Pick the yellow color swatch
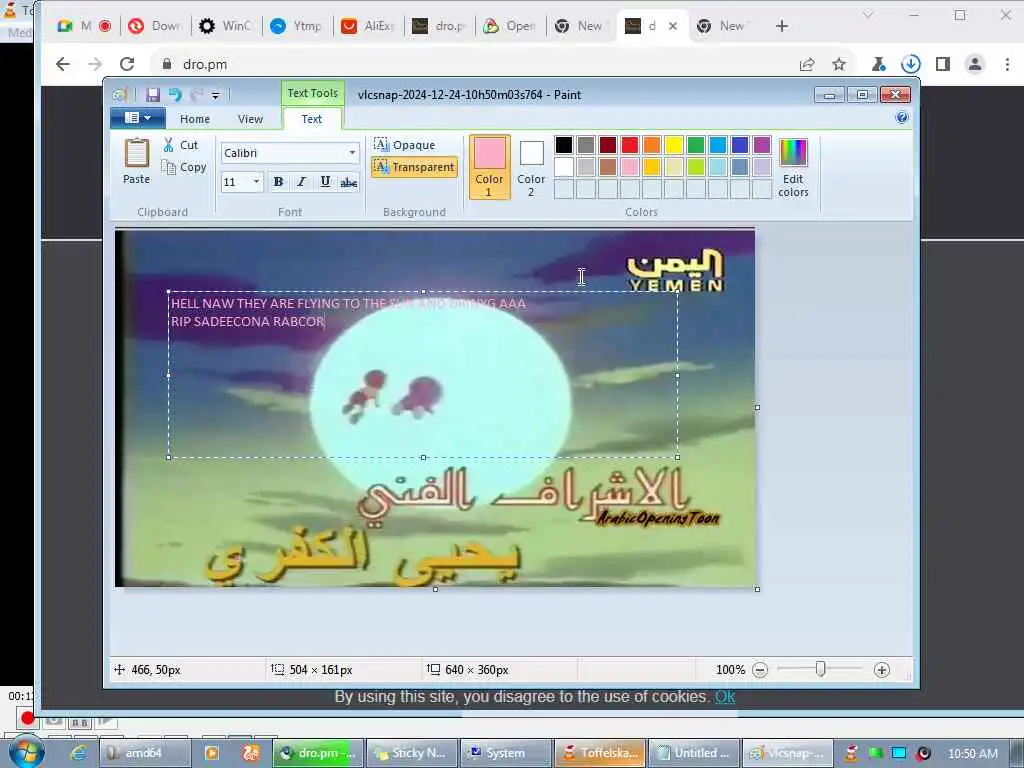The image size is (1024, 768). point(673,145)
